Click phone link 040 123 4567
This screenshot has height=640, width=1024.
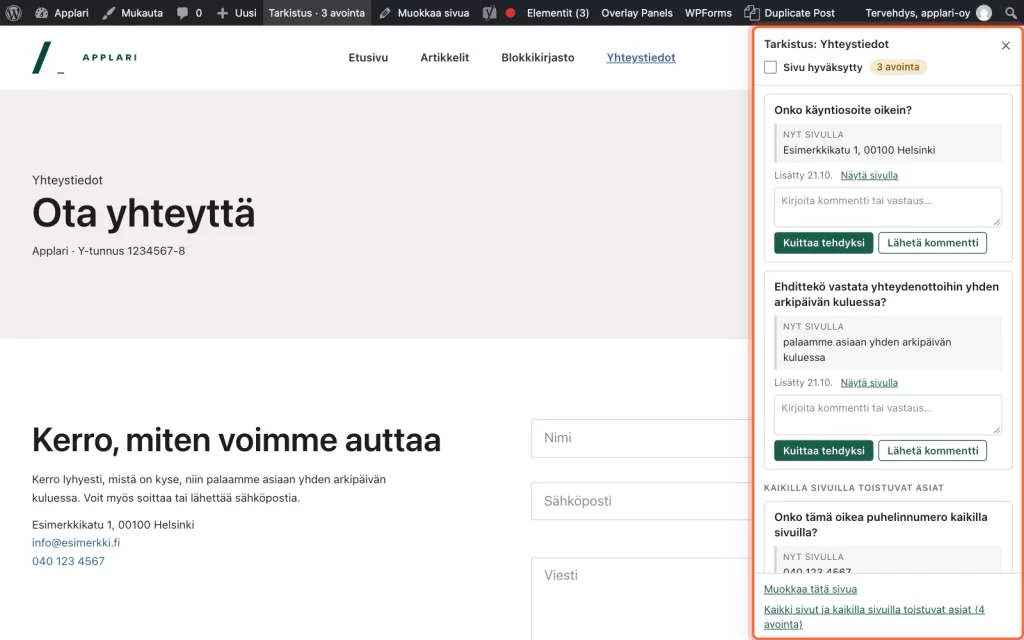(68, 561)
